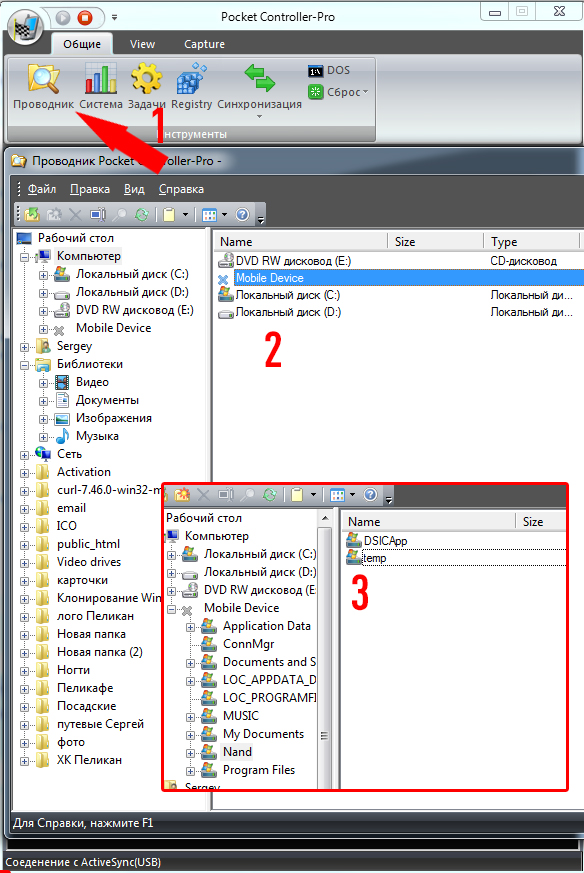The width and height of the screenshot is (584, 873).
Task: Click the Rename icon in upper explorer toolbar
Action: click(x=97, y=214)
